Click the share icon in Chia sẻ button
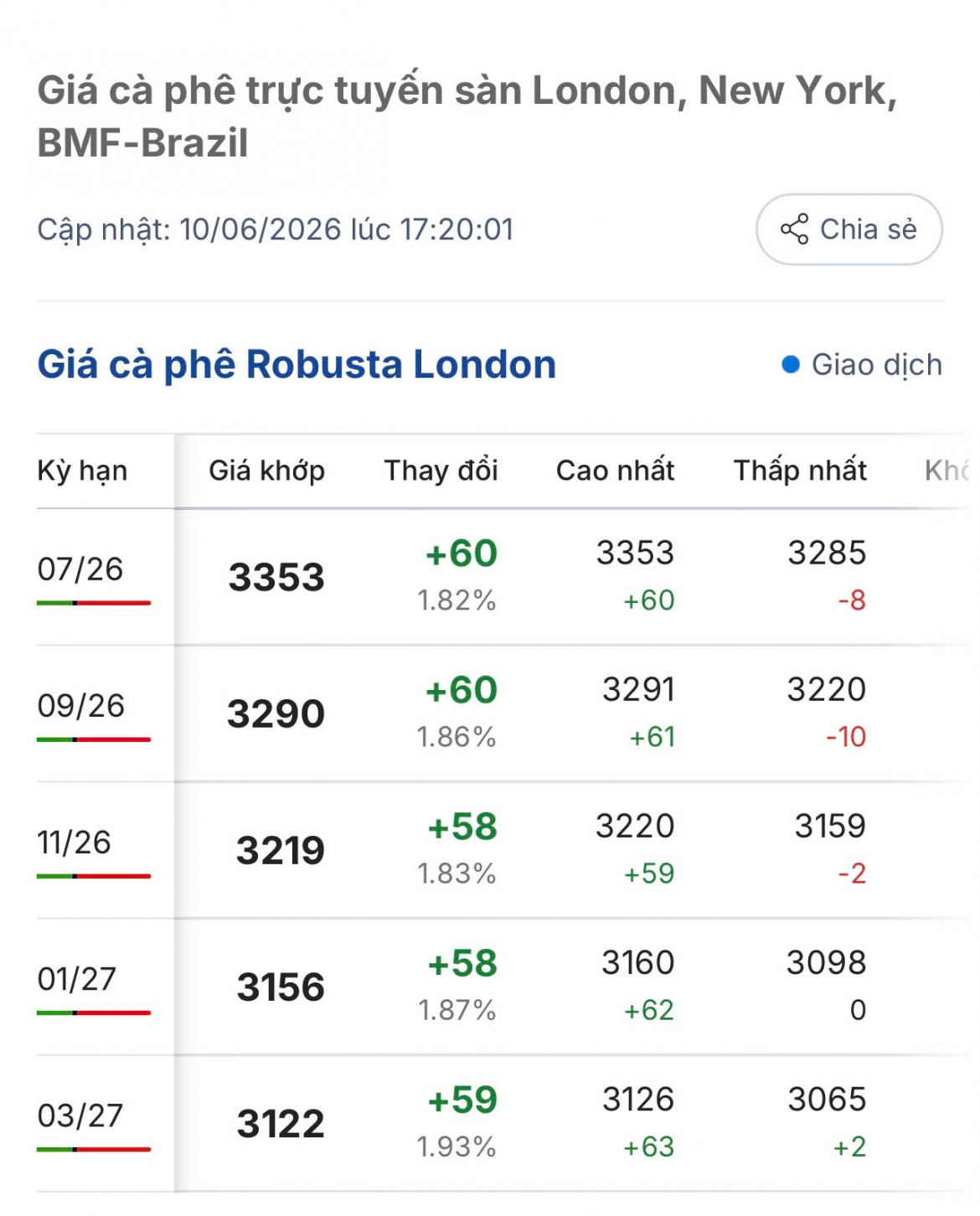The image size is (980, 1216). coord(794,229)
